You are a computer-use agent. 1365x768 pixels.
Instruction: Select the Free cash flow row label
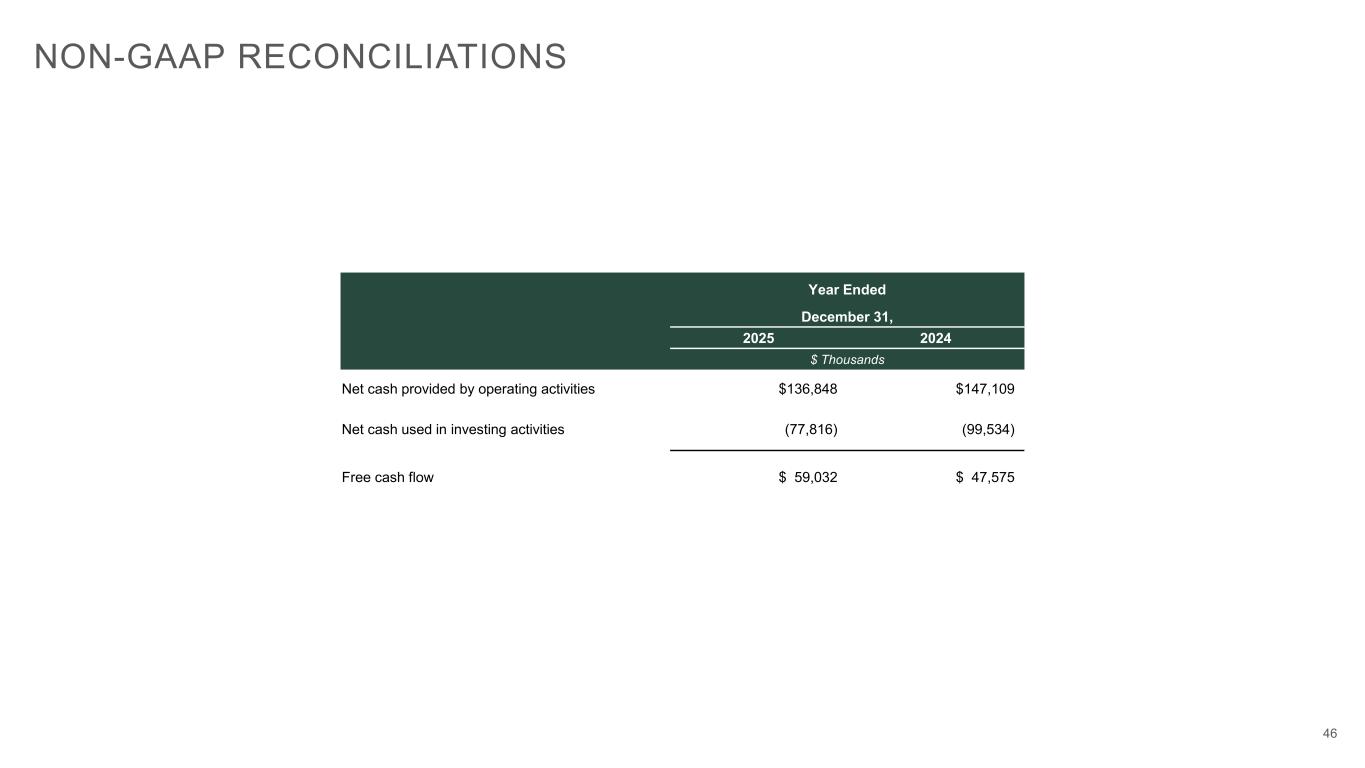pos(388,477)
